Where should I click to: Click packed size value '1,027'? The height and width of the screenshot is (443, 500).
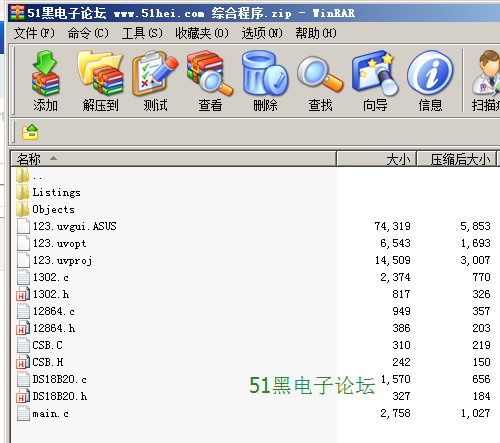(475, 413)
